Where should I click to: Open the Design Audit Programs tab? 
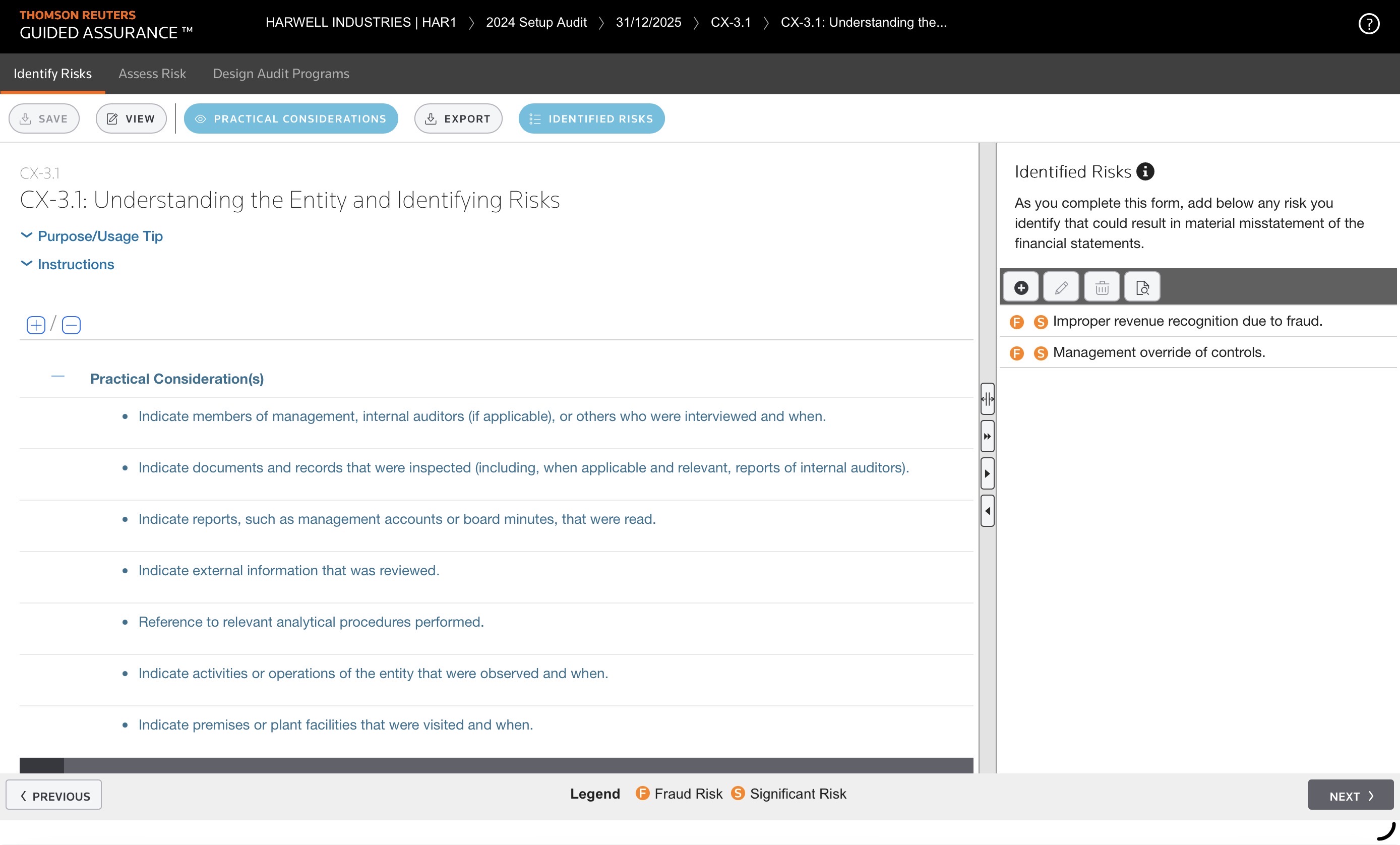point(281,74)
